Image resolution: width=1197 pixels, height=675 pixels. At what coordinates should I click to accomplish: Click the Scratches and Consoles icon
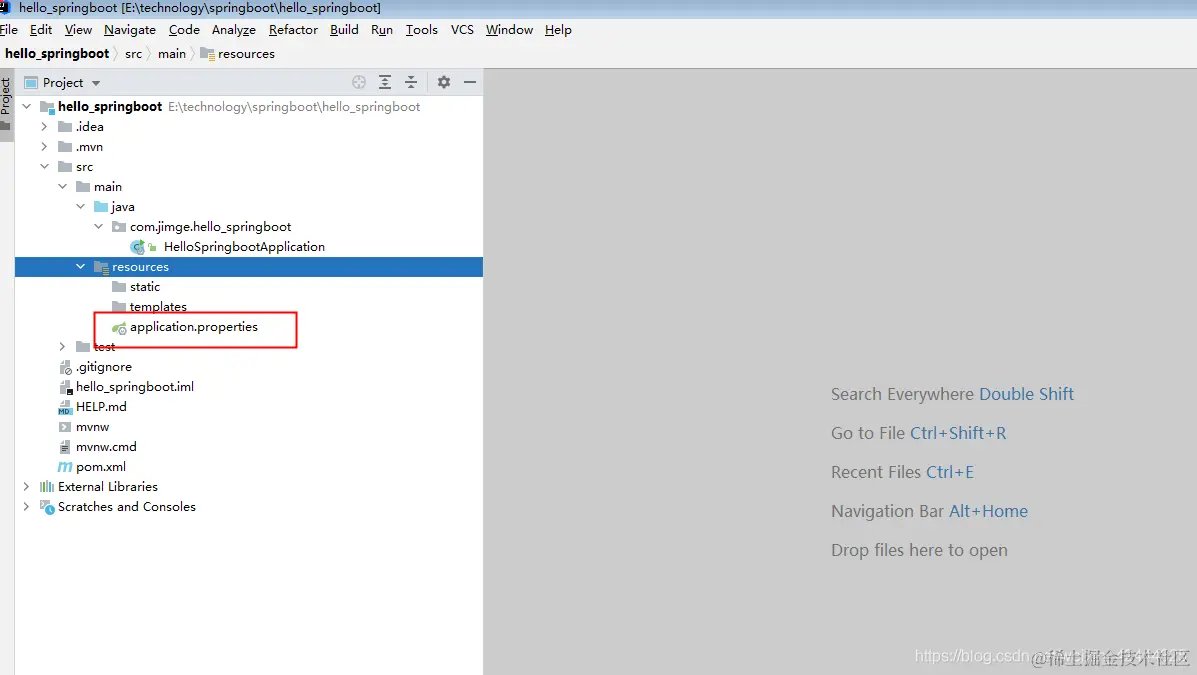point(47,506)
